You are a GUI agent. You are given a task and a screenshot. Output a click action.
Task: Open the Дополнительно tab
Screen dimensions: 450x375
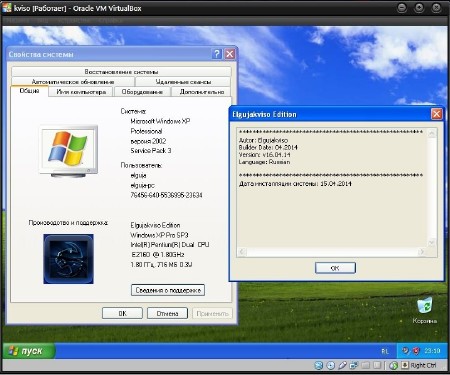point(202,92)
